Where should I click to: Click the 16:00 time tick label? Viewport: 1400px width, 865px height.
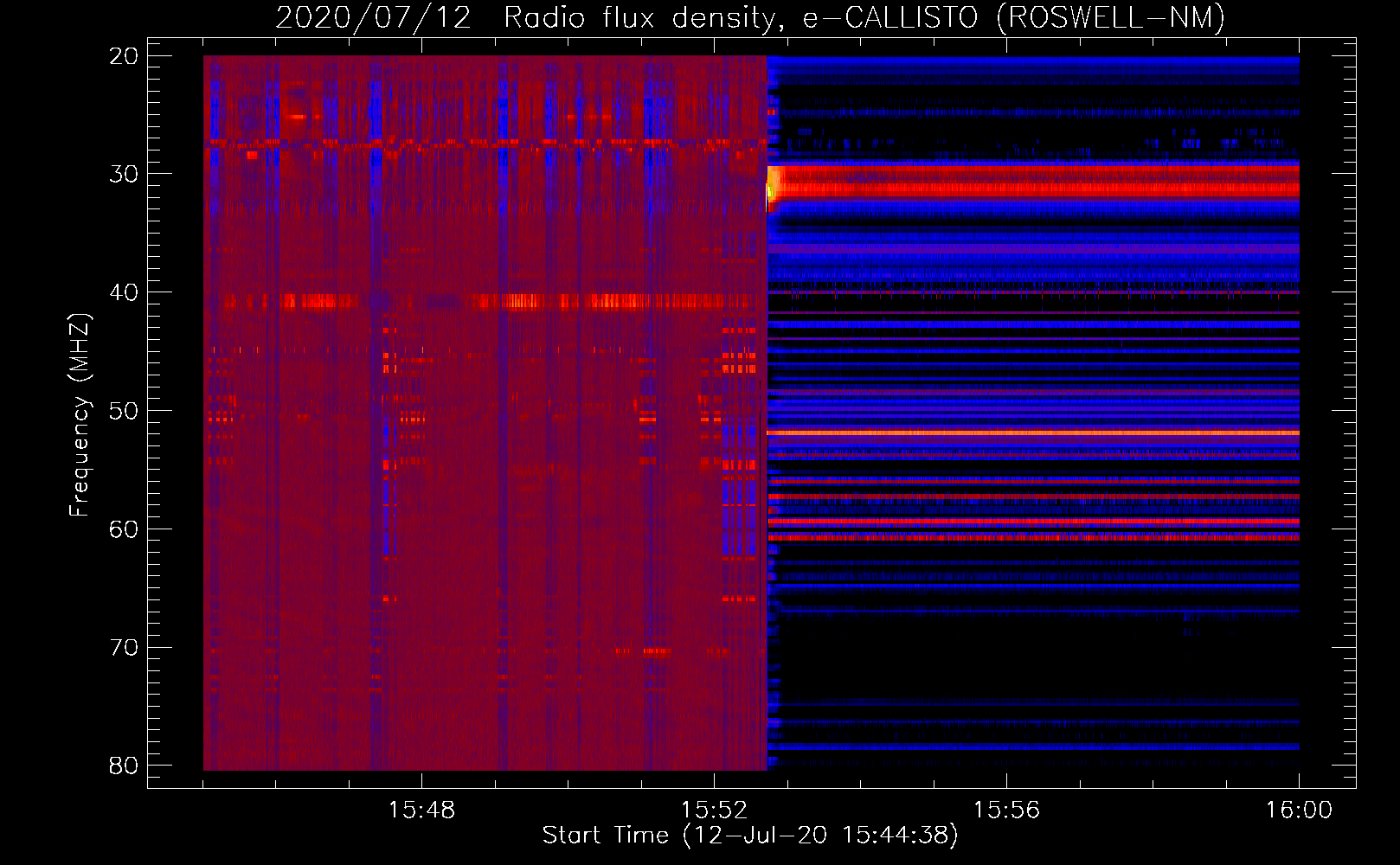[x=1299, y=811]
